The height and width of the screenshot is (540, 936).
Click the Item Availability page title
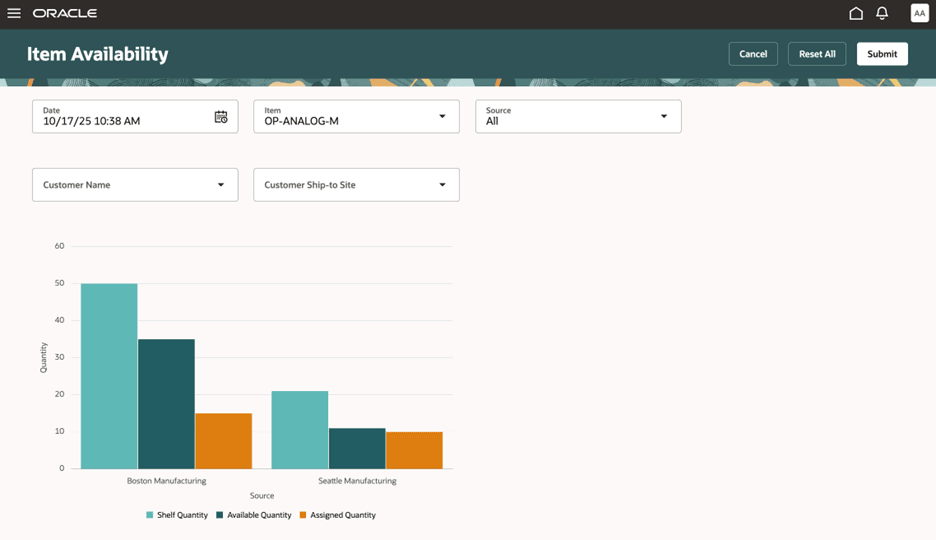pos(97,54)
